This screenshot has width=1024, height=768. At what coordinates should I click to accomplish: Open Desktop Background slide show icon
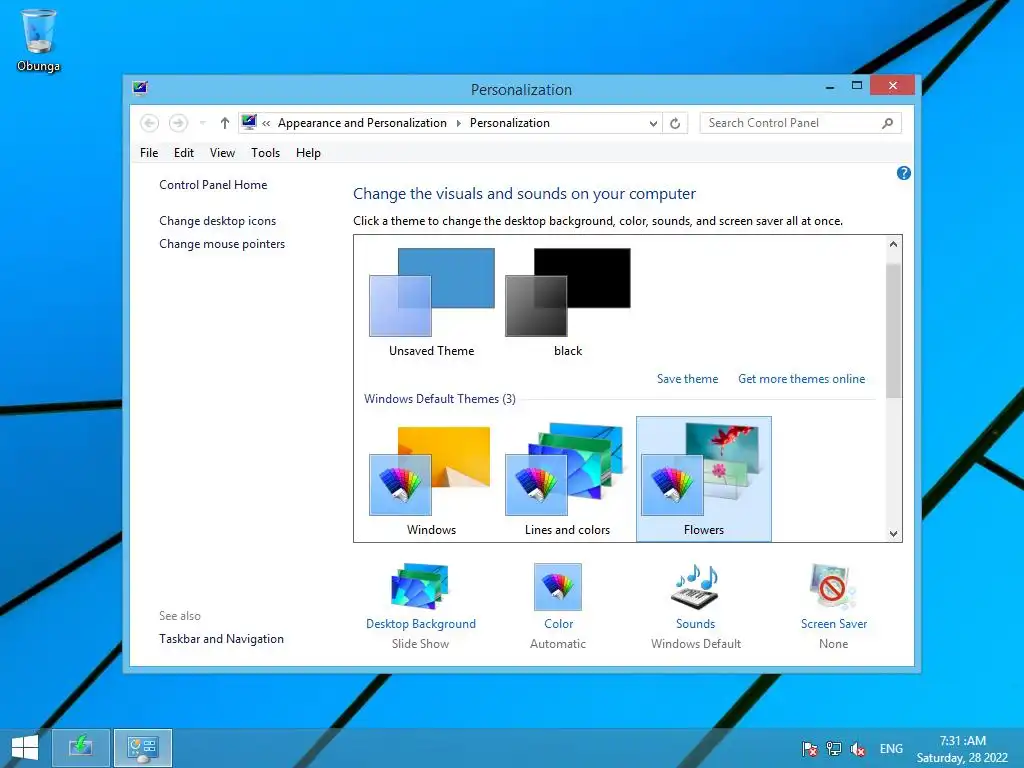(x=420, y=586)
